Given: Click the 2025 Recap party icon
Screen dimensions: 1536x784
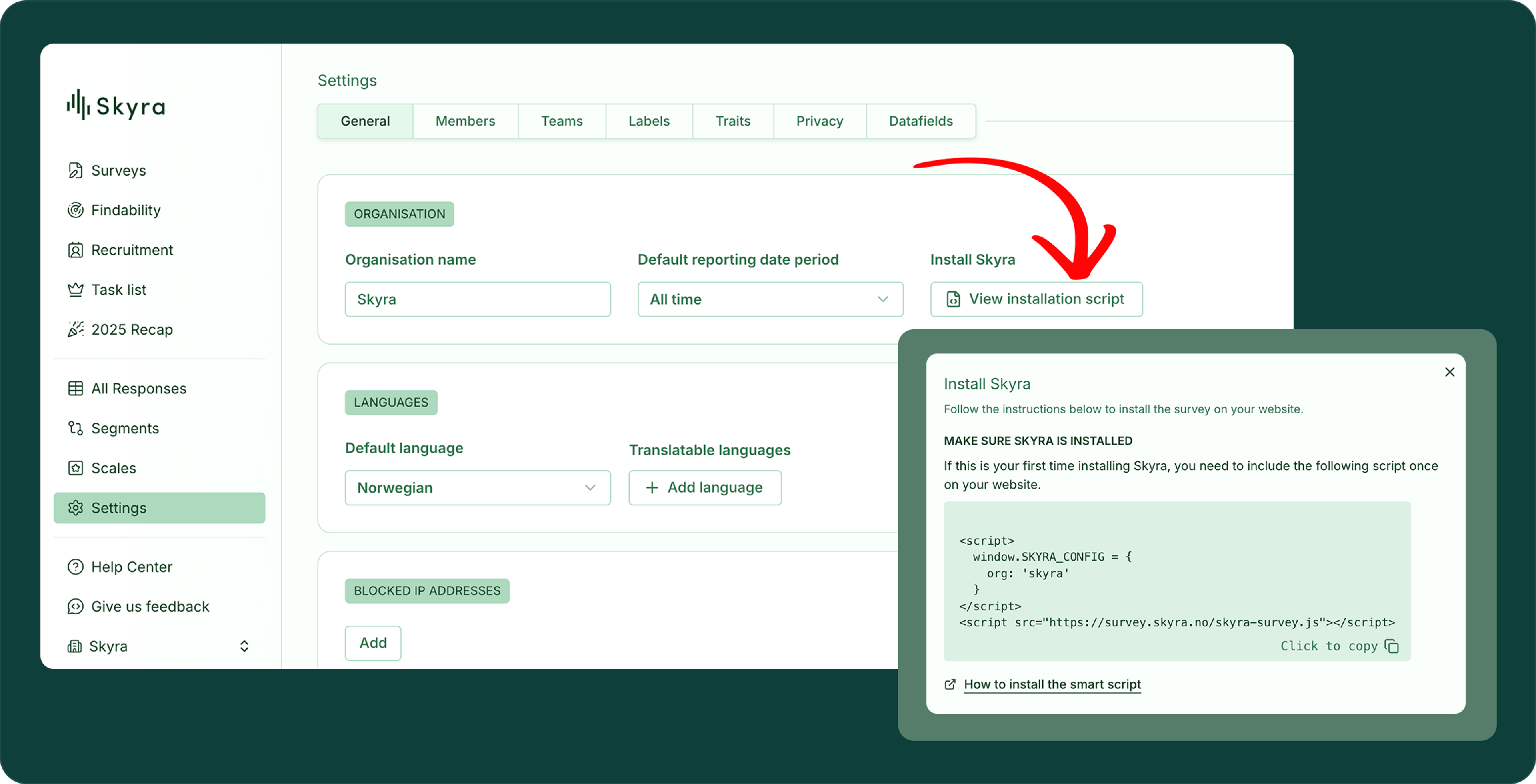Looking at the screenshot, I should (76, 329).
